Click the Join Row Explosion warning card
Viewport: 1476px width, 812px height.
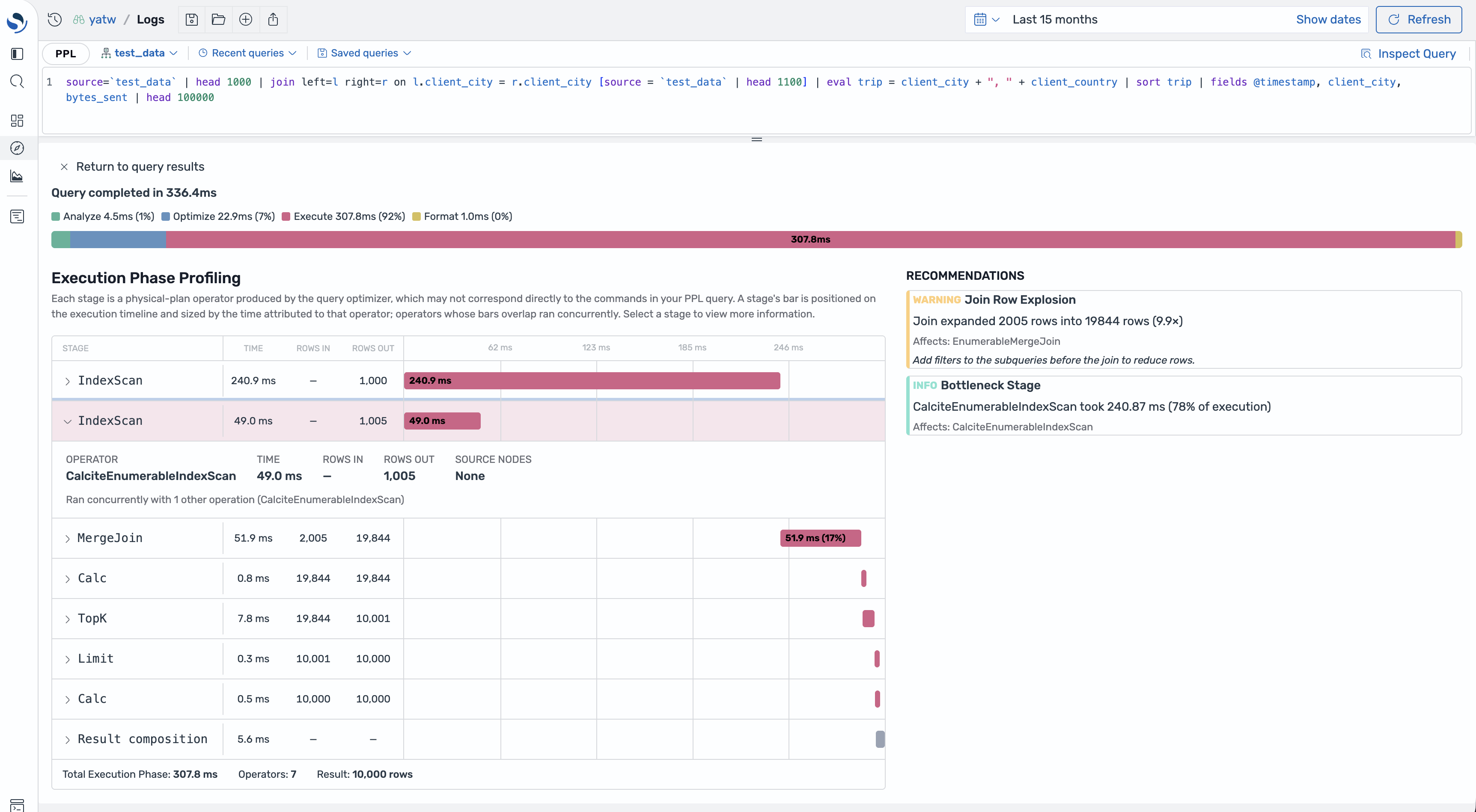tap(1184, 329)
